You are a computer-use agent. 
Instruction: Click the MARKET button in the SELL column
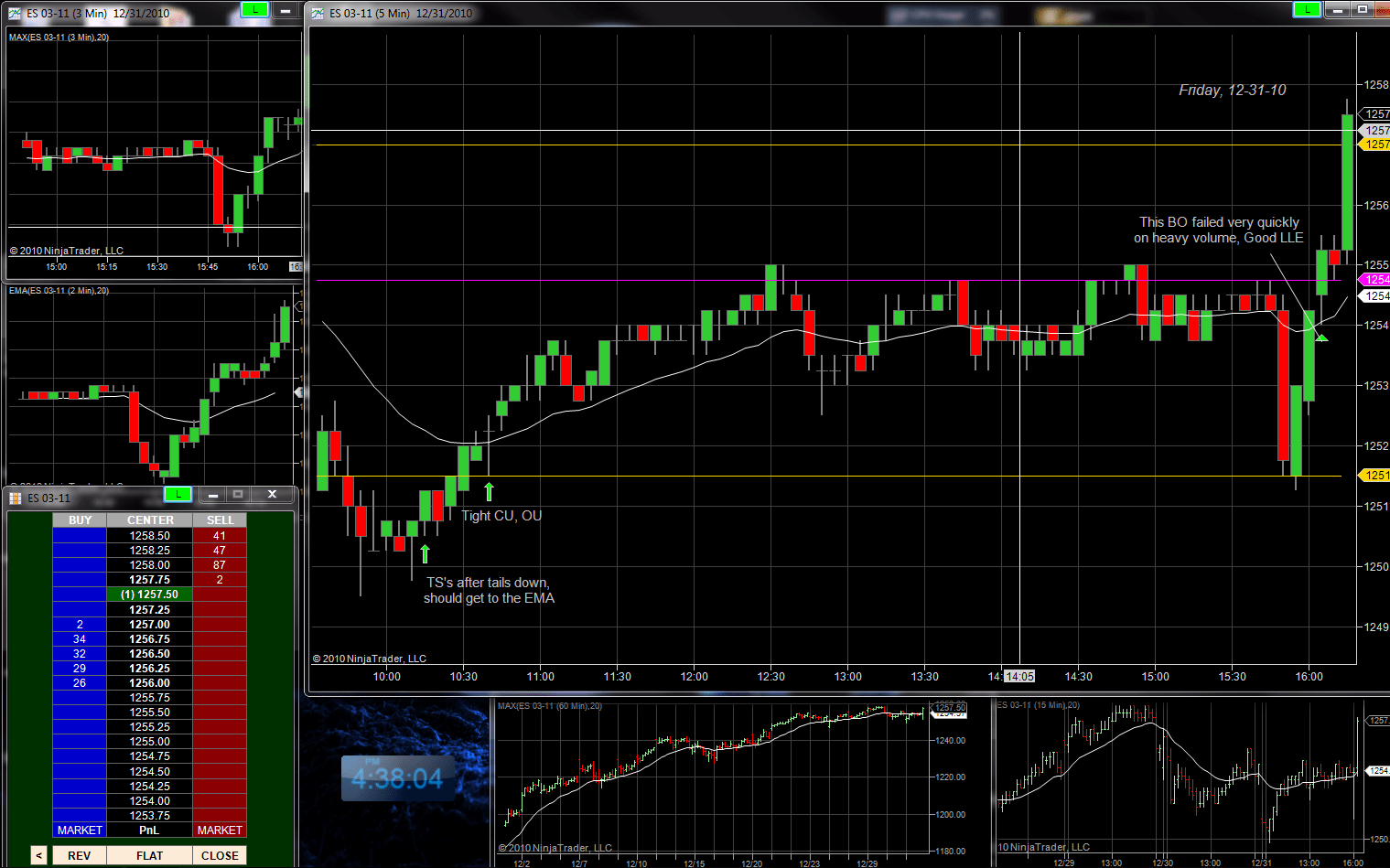[220, 830]
